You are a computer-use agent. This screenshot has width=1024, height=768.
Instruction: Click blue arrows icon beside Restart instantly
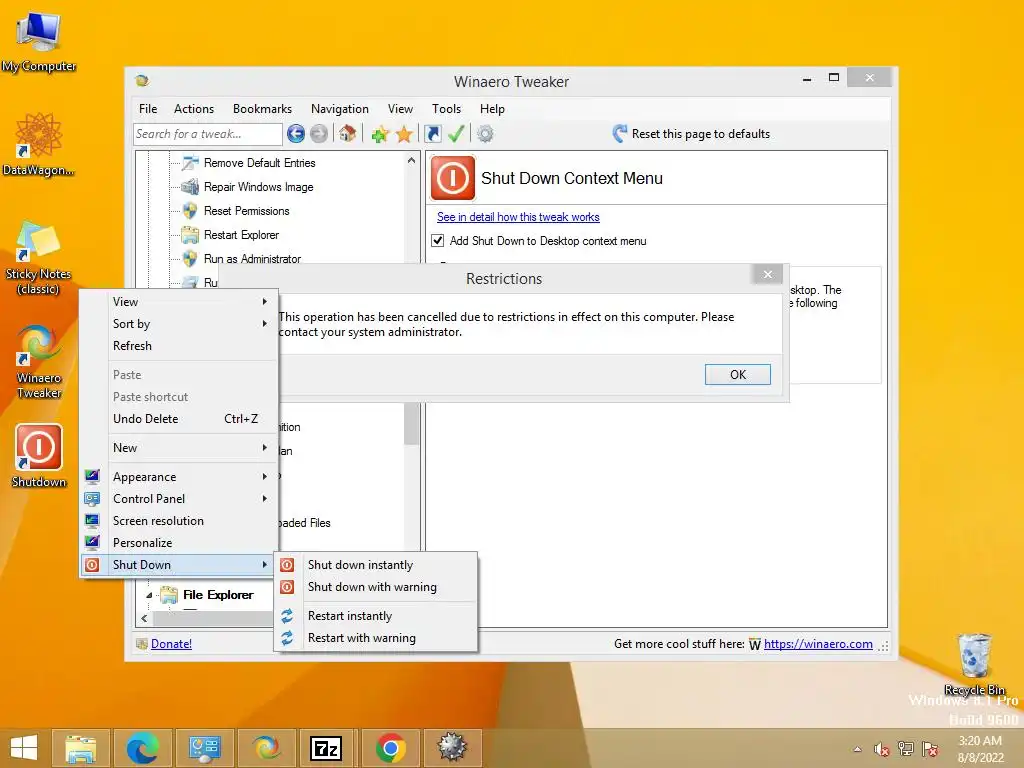point(287,616)
